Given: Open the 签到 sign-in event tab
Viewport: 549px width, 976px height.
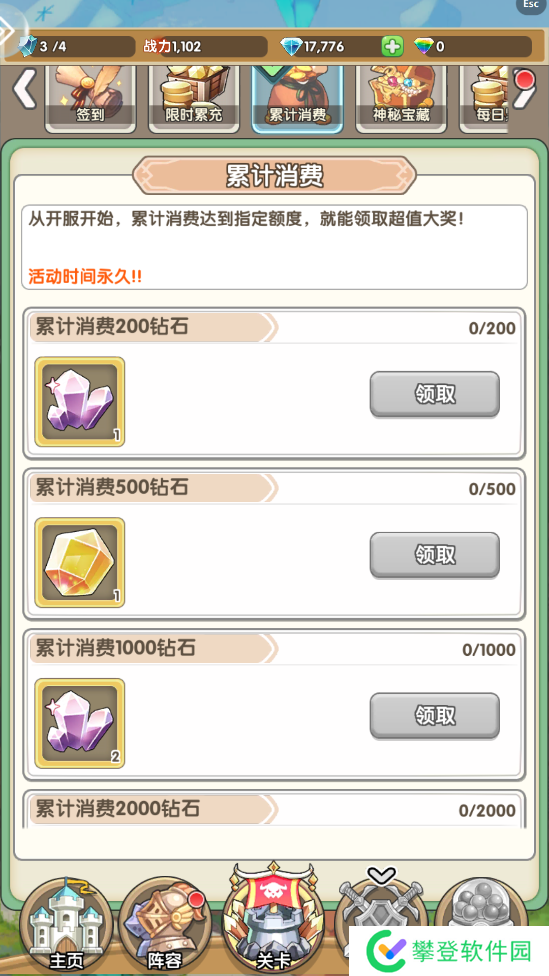Looking at the screenshot, I should [x=90, y=98].
